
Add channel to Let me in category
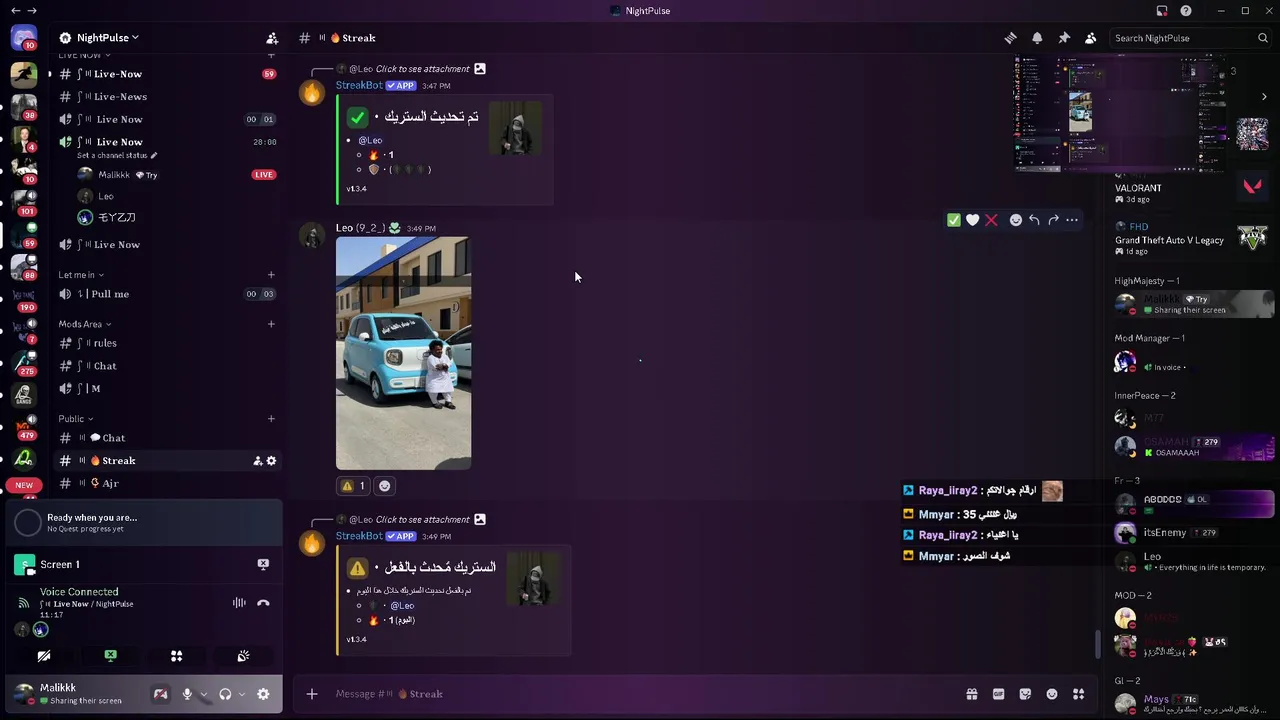coord(271,275)
